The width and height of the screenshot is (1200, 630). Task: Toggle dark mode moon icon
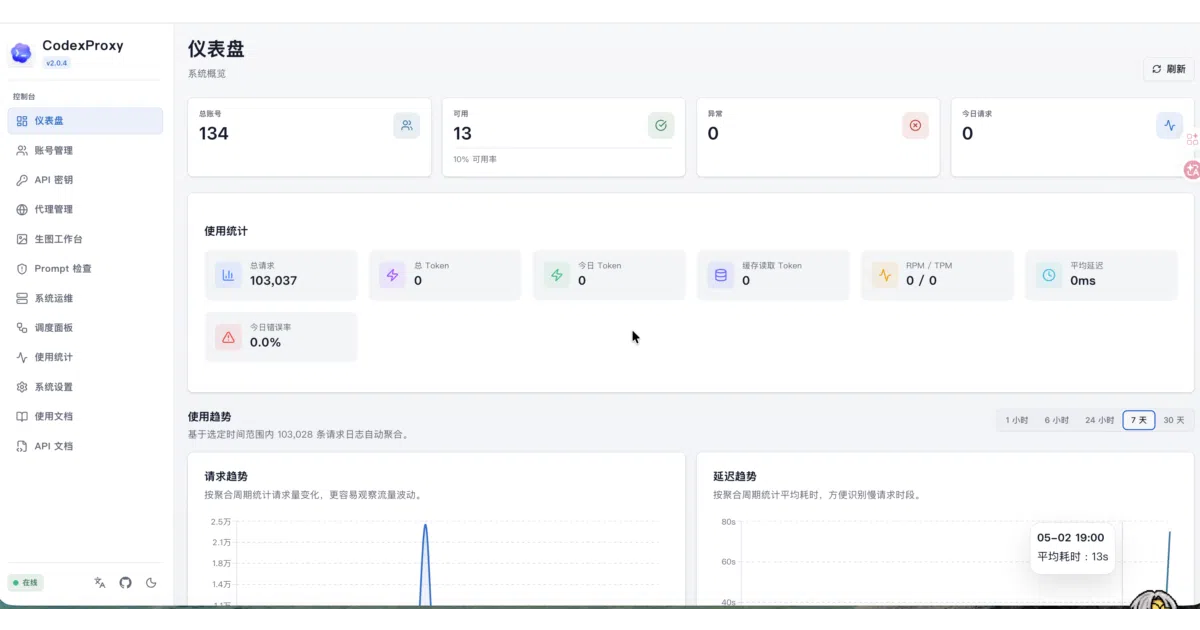click(152, 583)
